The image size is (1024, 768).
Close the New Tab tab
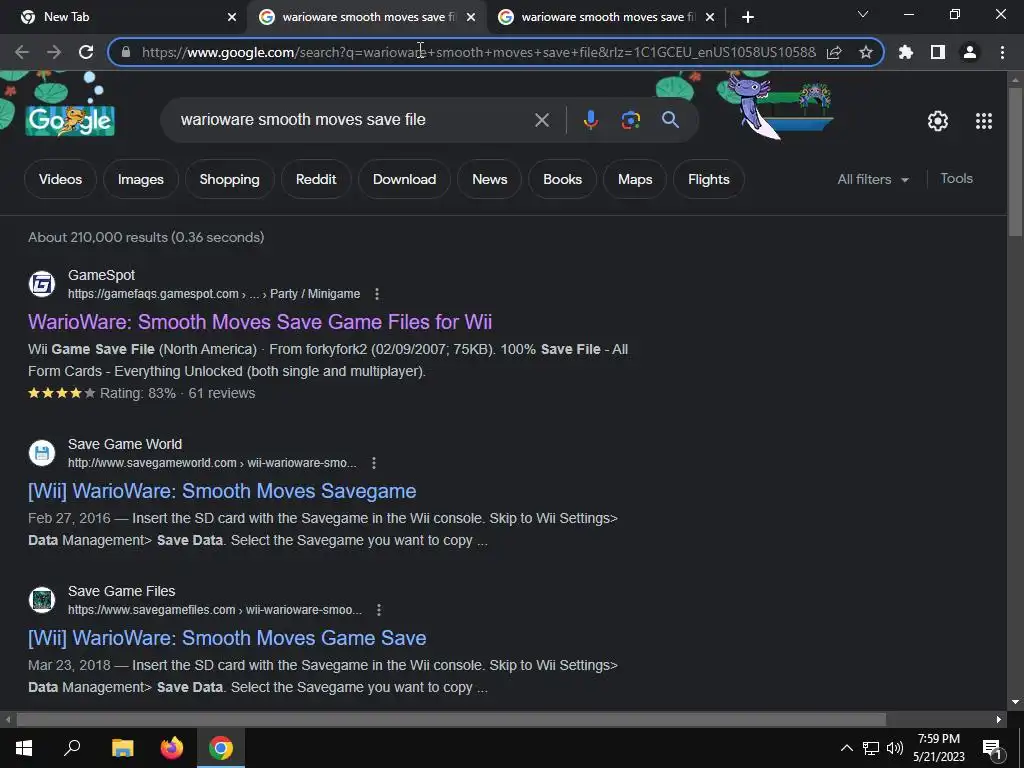(x=232, y=17)
